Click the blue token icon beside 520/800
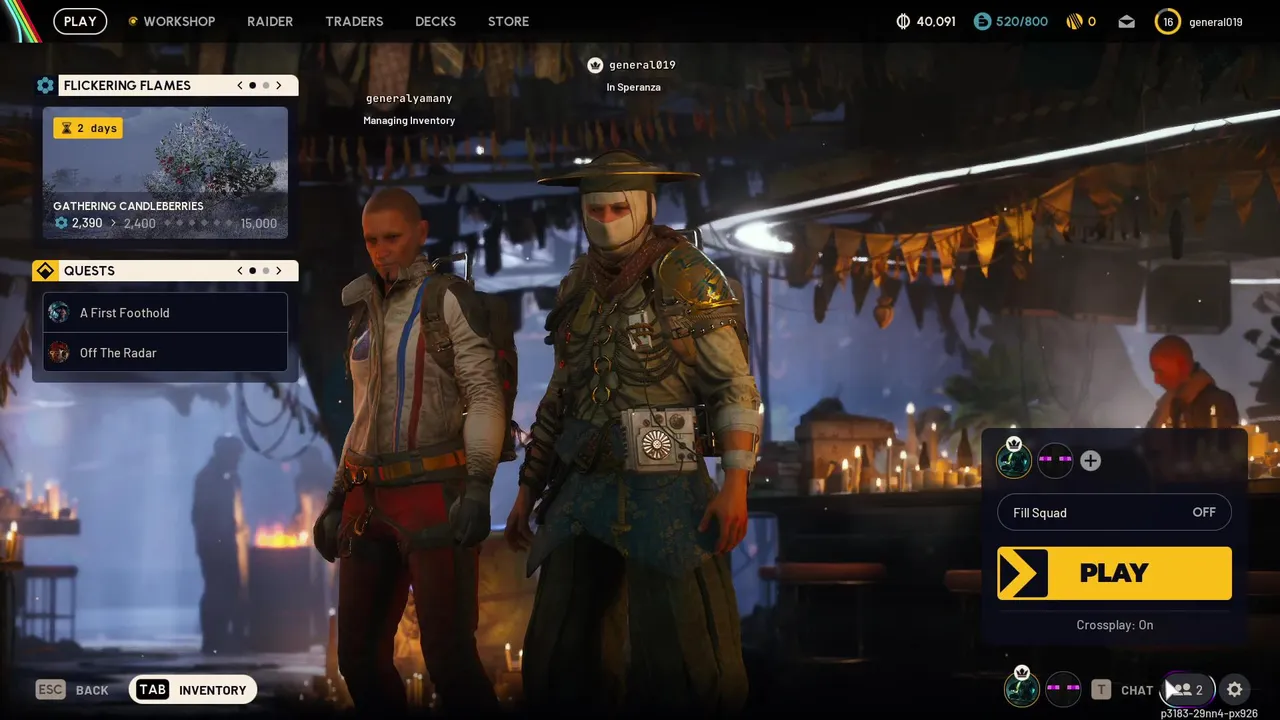Screen dimensions: 1280x720 [982, 21]
